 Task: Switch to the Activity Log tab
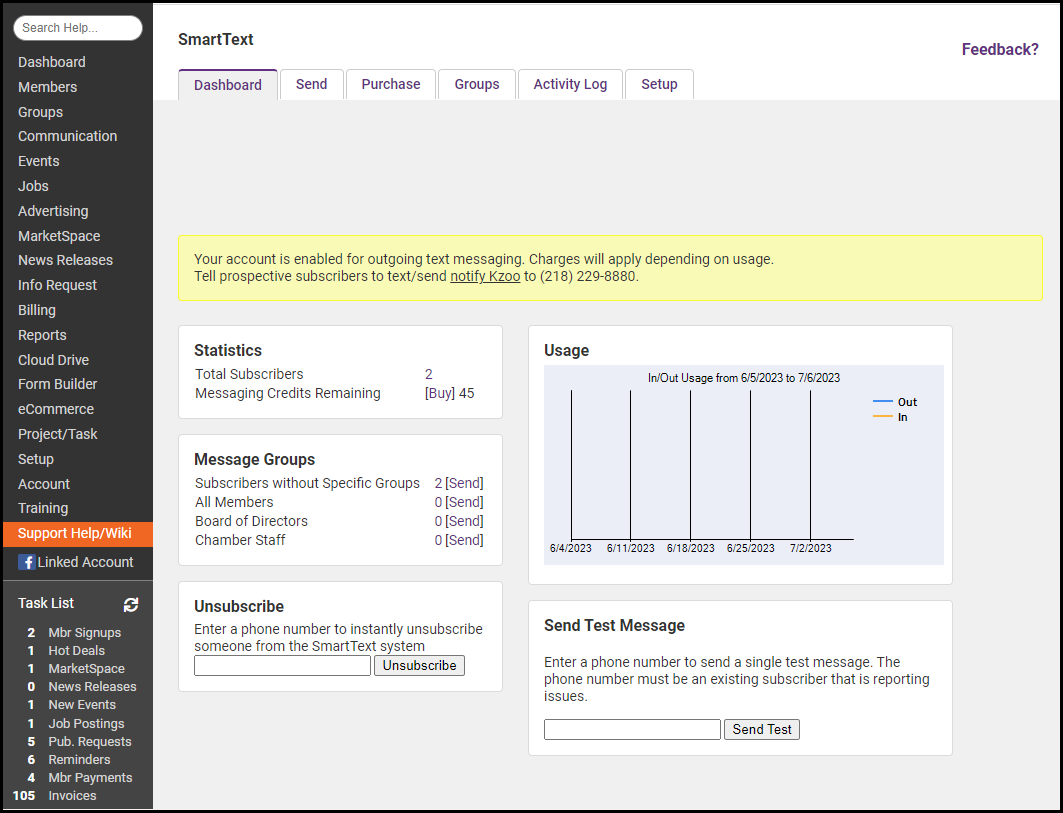[570, 84]
